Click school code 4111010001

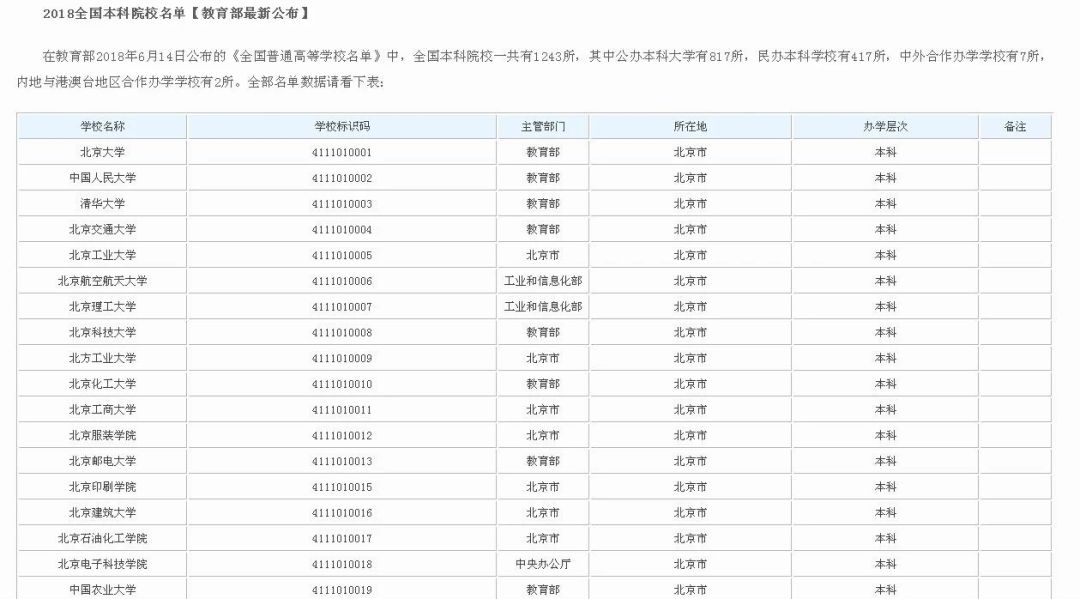[x=342, y=152]
